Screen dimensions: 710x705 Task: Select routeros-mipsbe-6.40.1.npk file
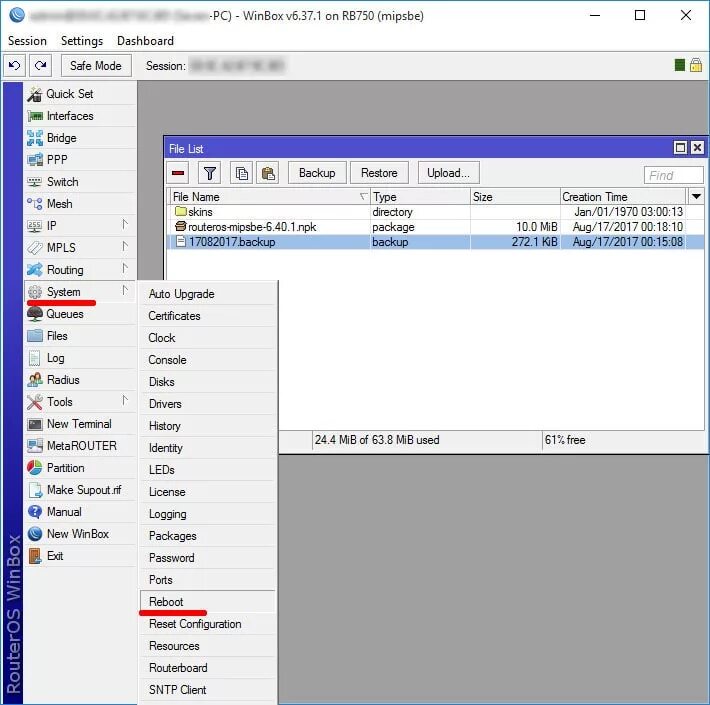[x=435, y=227]
